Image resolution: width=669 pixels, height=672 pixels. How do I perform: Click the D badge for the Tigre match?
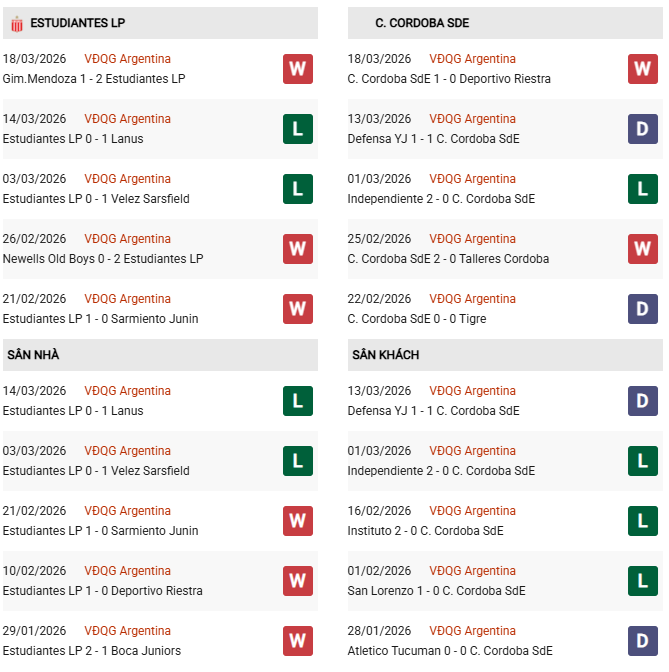pyautogui.click(x=642, y=309)
